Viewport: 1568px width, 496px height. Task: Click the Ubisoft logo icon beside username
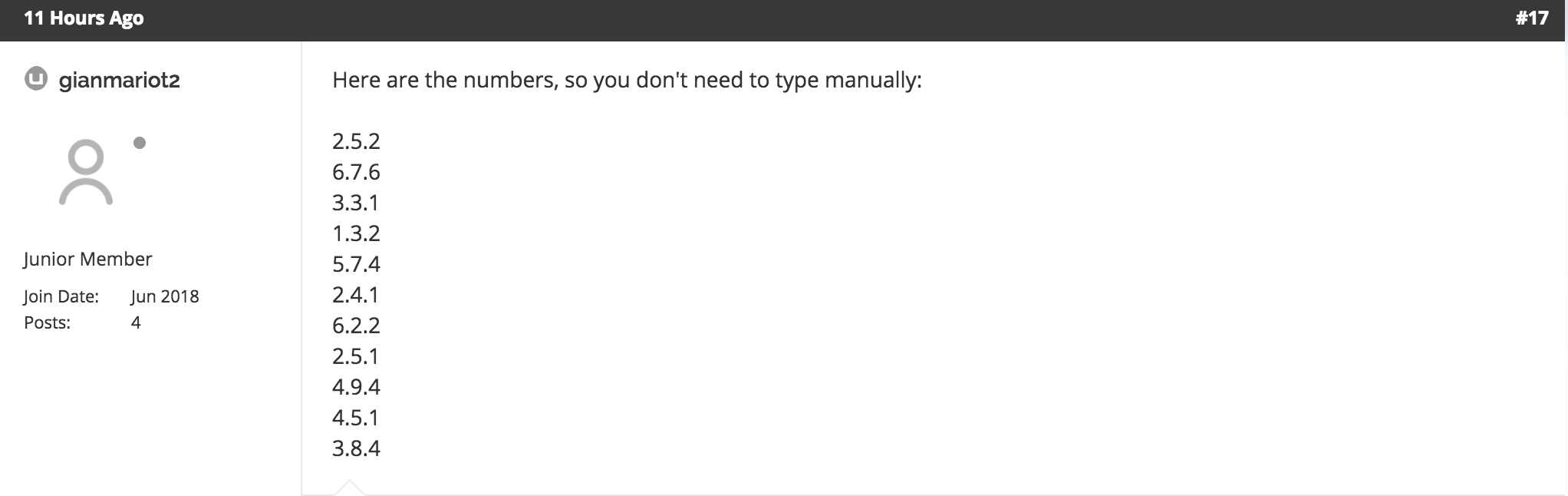click(x=36, y=79)
